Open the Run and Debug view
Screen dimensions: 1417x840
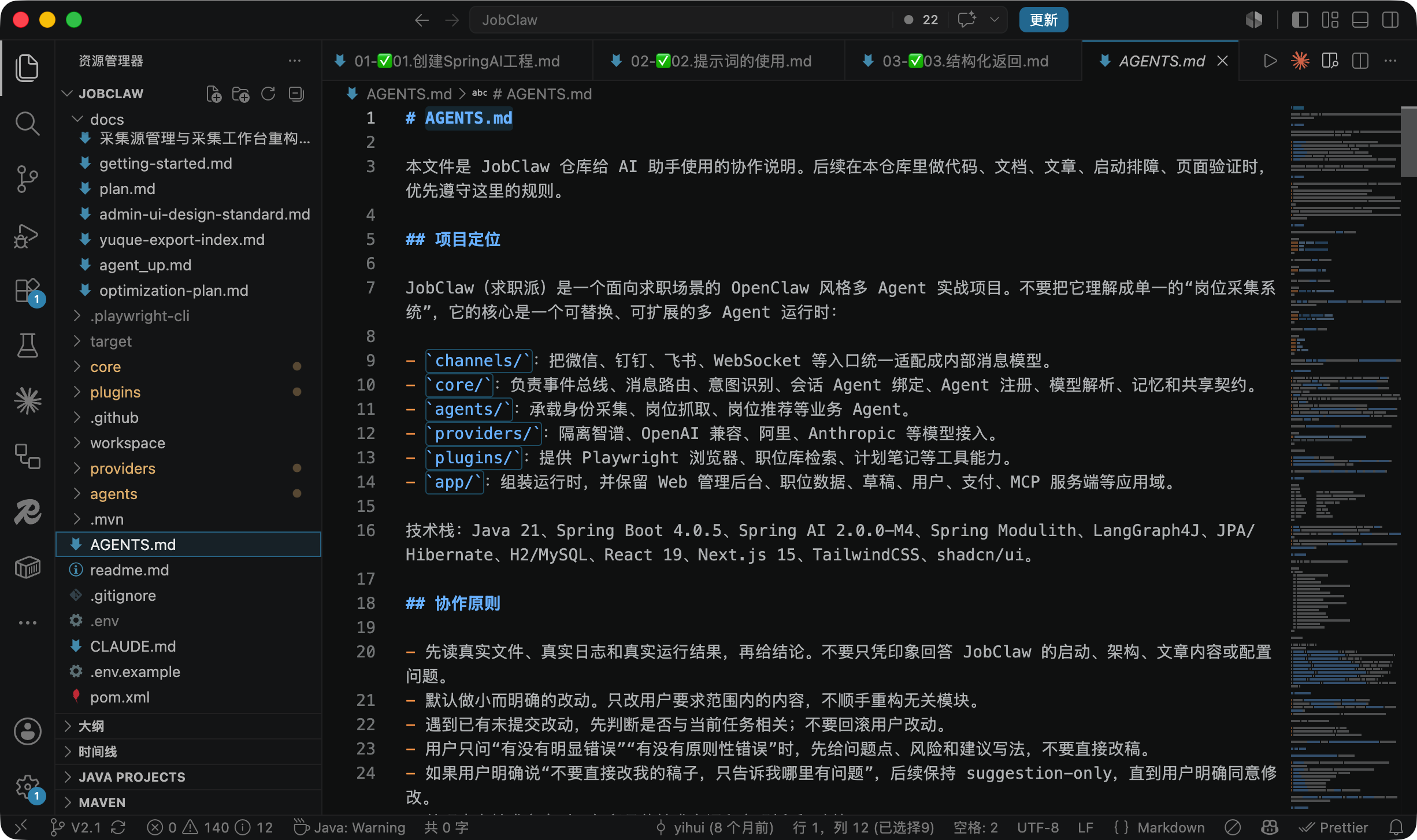[27, 235]
